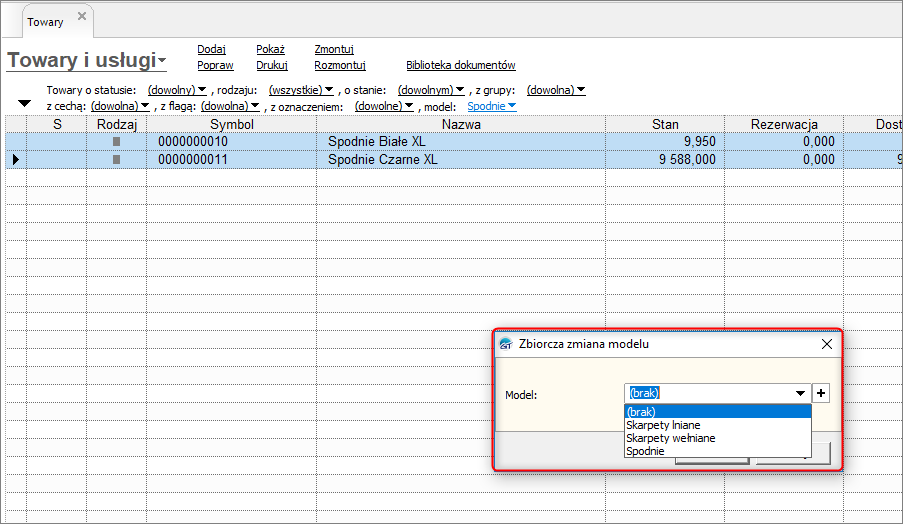Screen dimensions: 903x524
Task: Select symbol cell 0000000010
Action: 193,142
